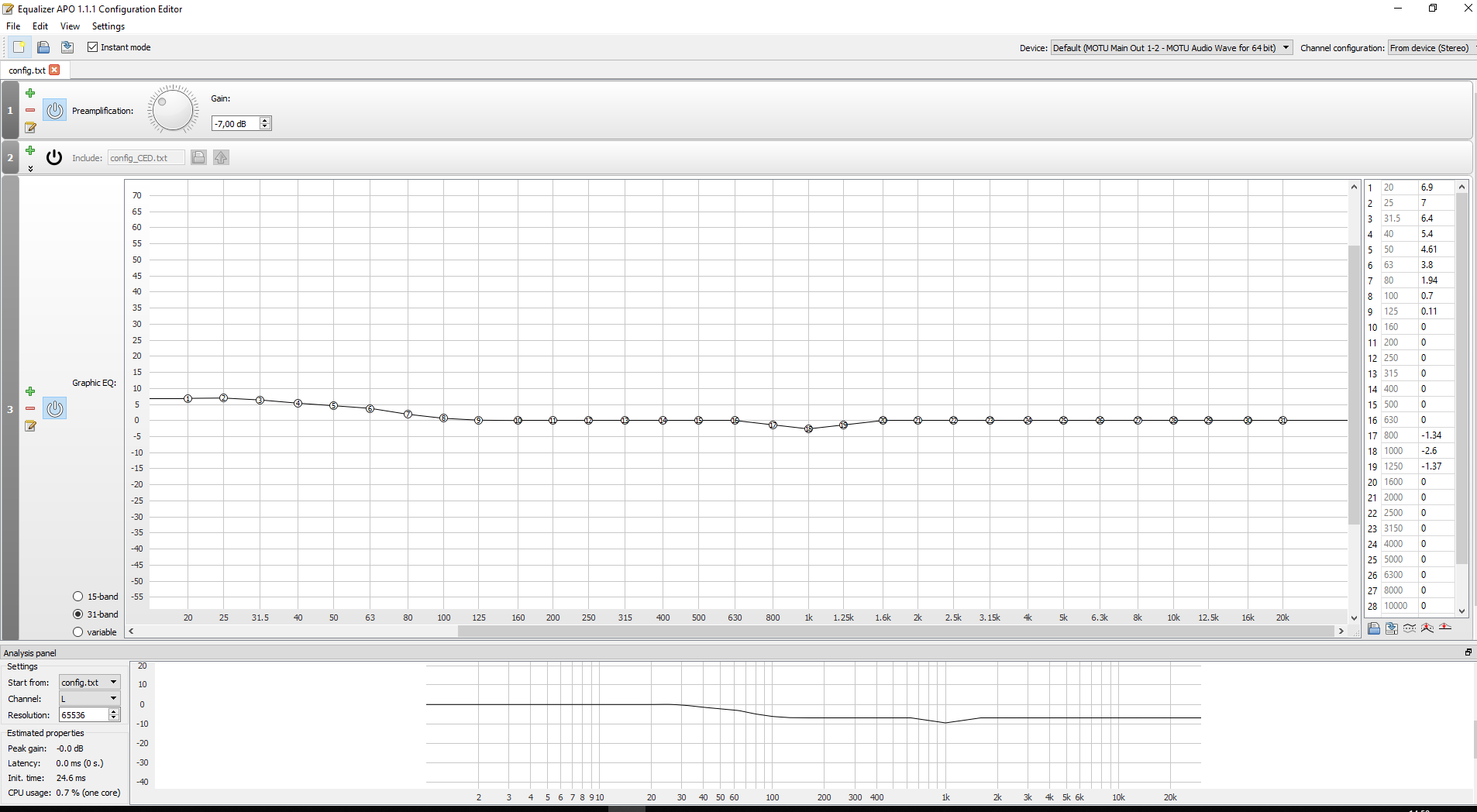Select the band 2 point at 25 Hz
Screen dimensions: 1477x812
pos(223,397)
